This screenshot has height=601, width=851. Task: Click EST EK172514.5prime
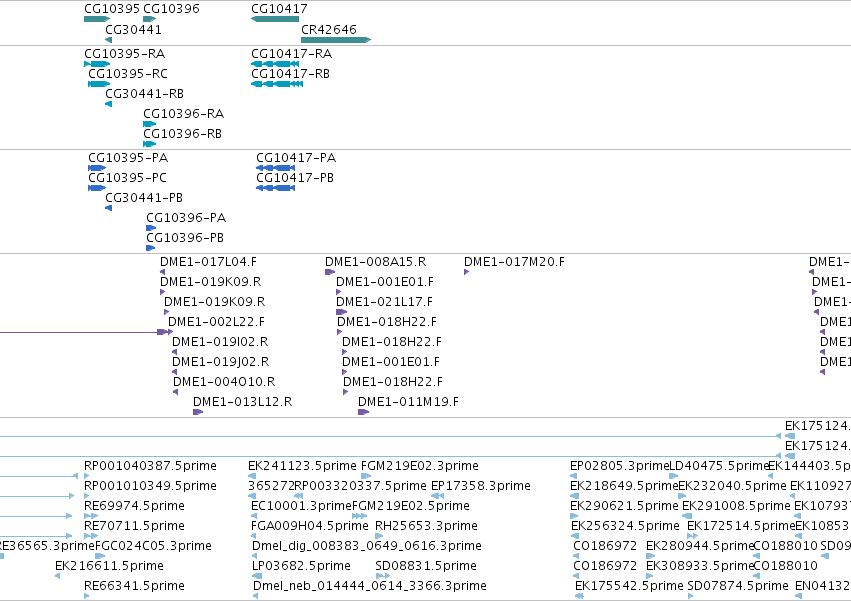click(741, 526)
